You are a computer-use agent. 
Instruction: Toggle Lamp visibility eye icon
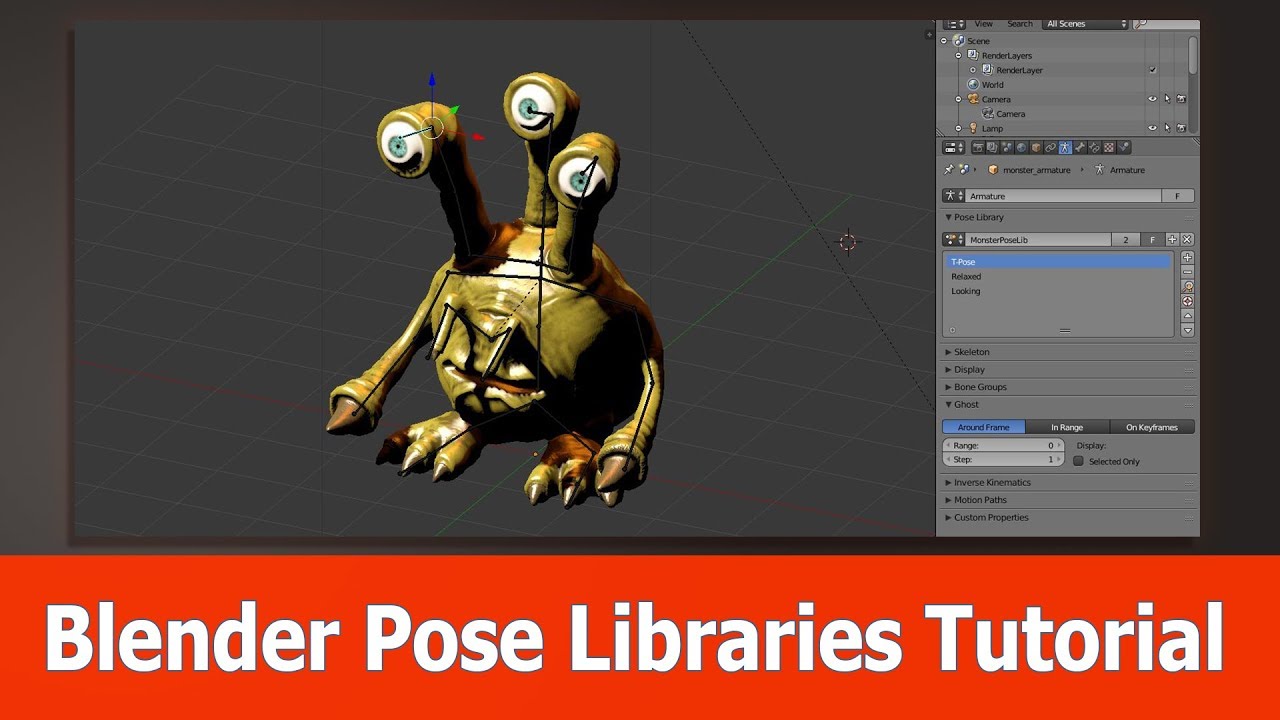(x=1152, y=128)
